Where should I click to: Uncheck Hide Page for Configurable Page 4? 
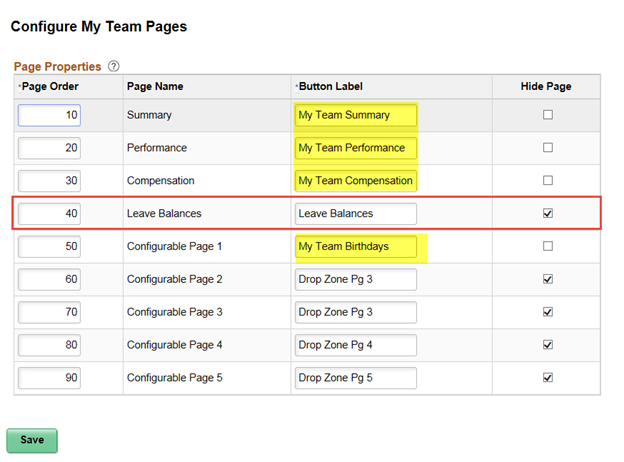547,345
